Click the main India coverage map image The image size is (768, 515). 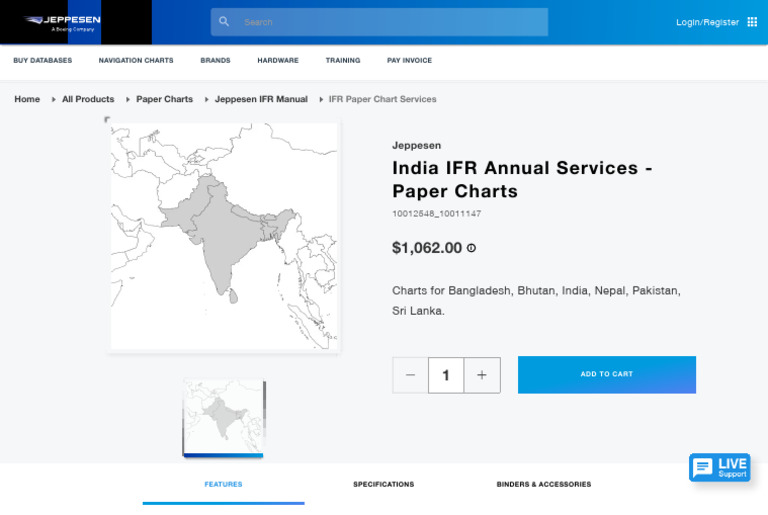coord(224,236)
